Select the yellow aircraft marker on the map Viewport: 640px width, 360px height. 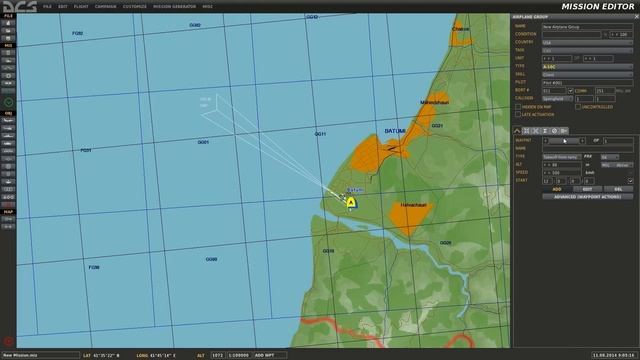(351, 202)
